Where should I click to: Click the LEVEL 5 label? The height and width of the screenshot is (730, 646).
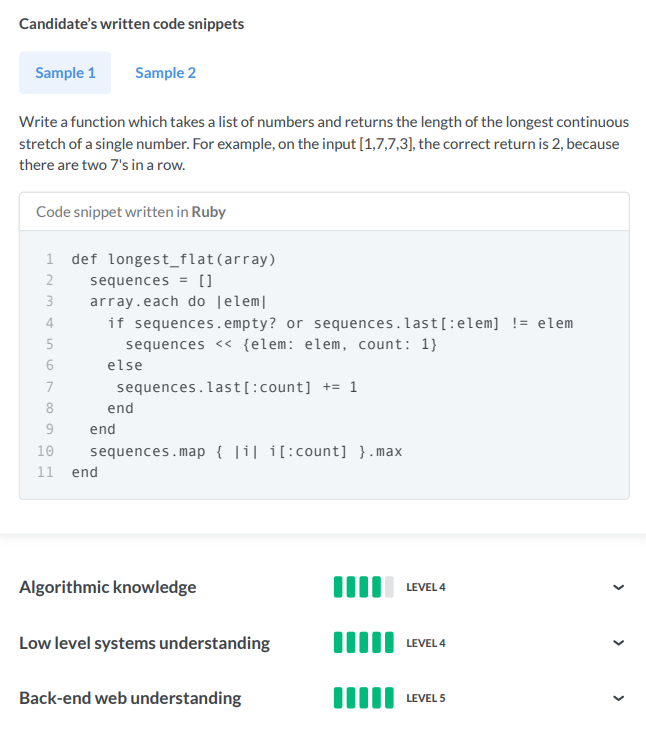(426, 698)
